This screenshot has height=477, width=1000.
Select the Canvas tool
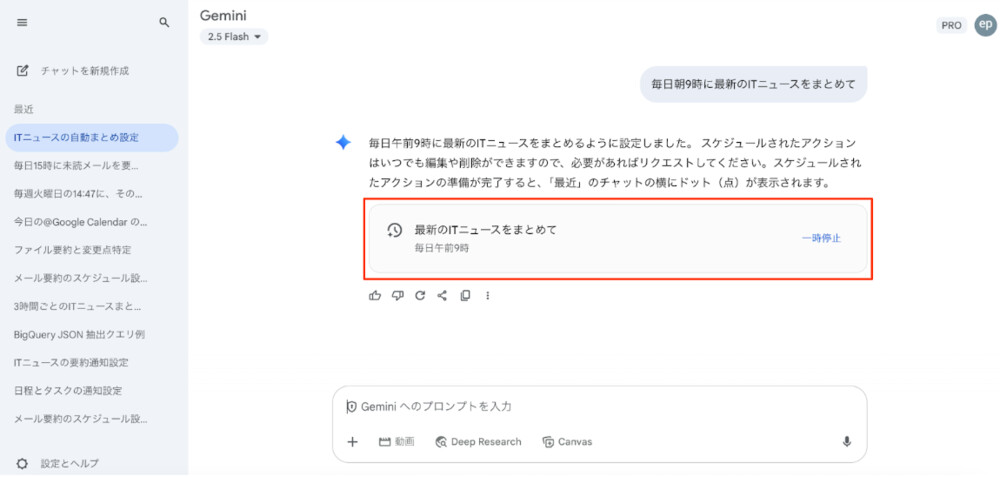[x=567, y=442]
